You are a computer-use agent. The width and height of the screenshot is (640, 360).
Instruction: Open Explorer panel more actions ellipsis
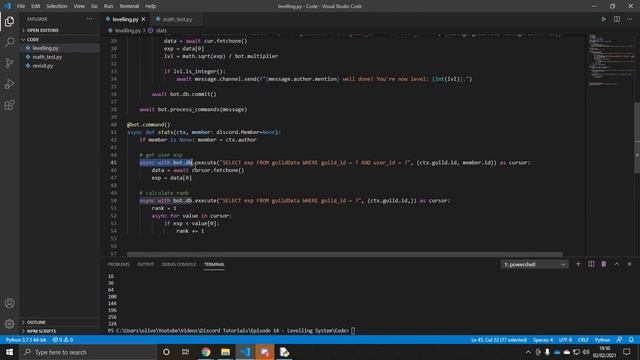point(89,19)
